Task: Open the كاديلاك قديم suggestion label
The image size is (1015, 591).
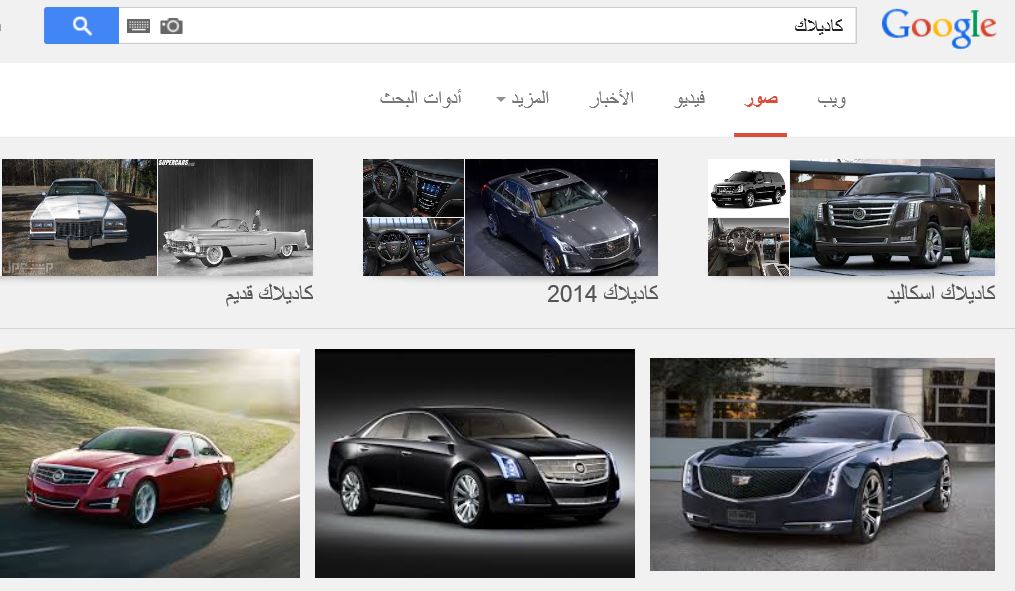Action: click(x=269, y=293)
